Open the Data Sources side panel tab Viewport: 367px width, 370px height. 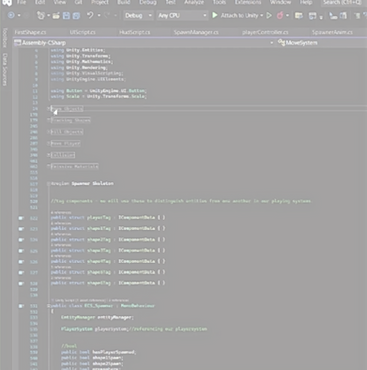[5, 69]
